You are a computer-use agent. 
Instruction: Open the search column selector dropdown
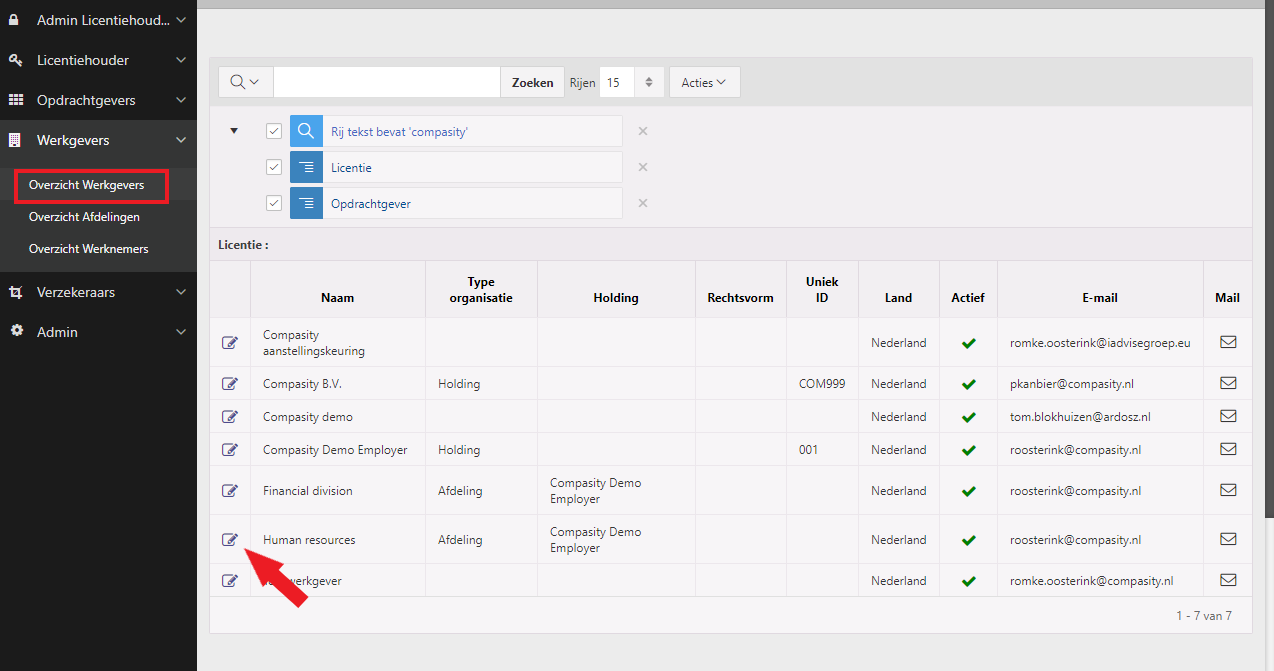(245, 82)
